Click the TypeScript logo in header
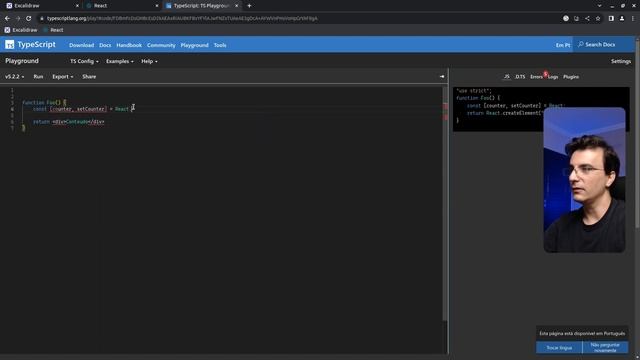This screenshot has width=640, height=360. pos(30,44)
